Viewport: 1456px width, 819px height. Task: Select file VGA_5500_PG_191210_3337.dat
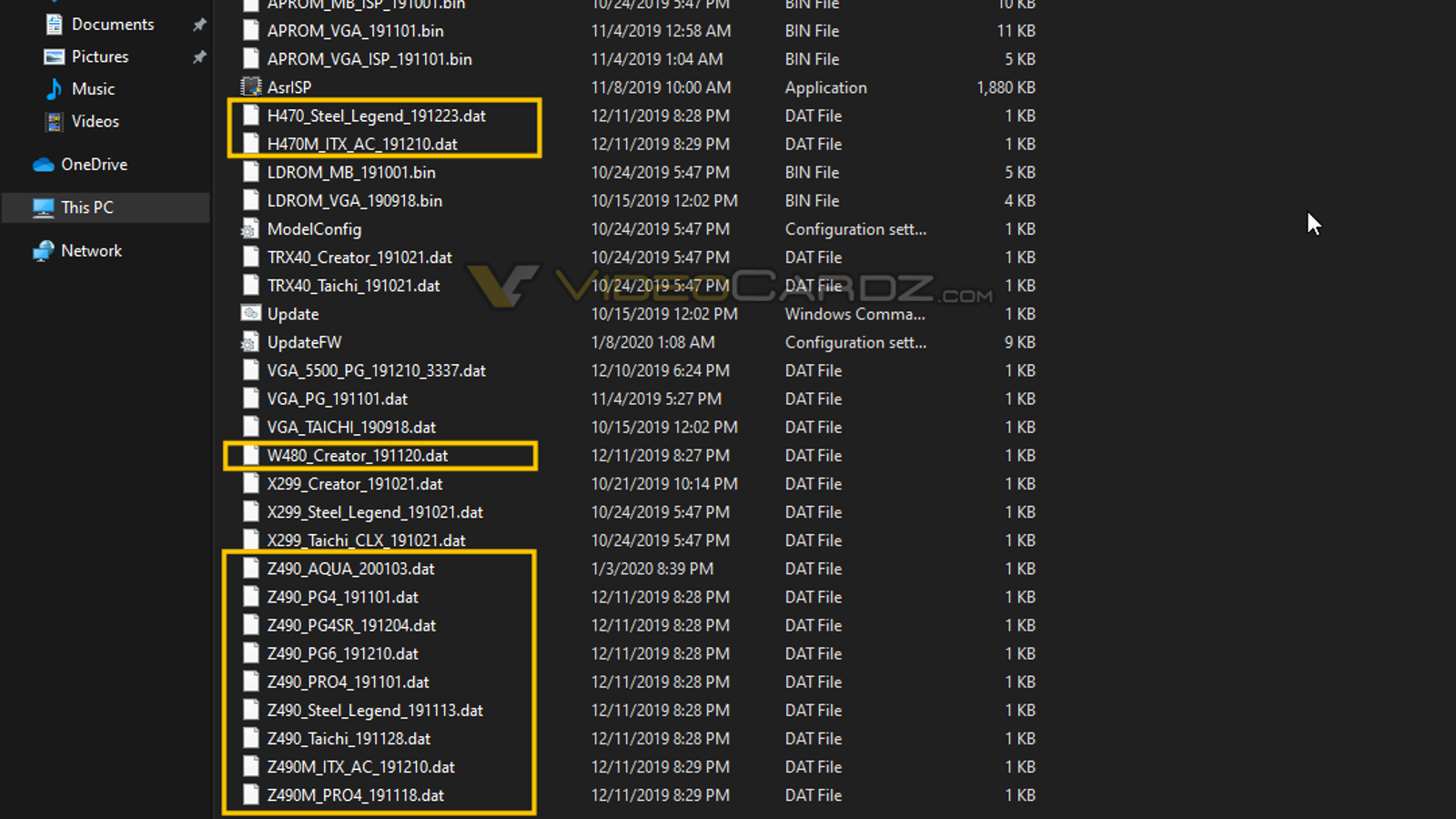click(377, 370)
